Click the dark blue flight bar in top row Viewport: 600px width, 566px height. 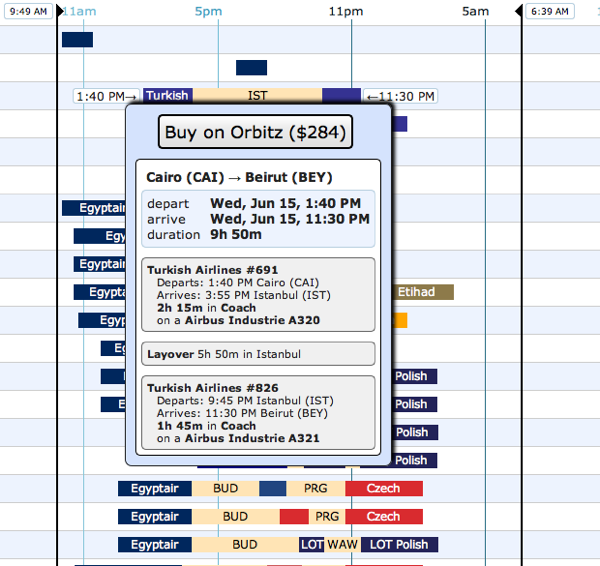[x=77, y=40]
